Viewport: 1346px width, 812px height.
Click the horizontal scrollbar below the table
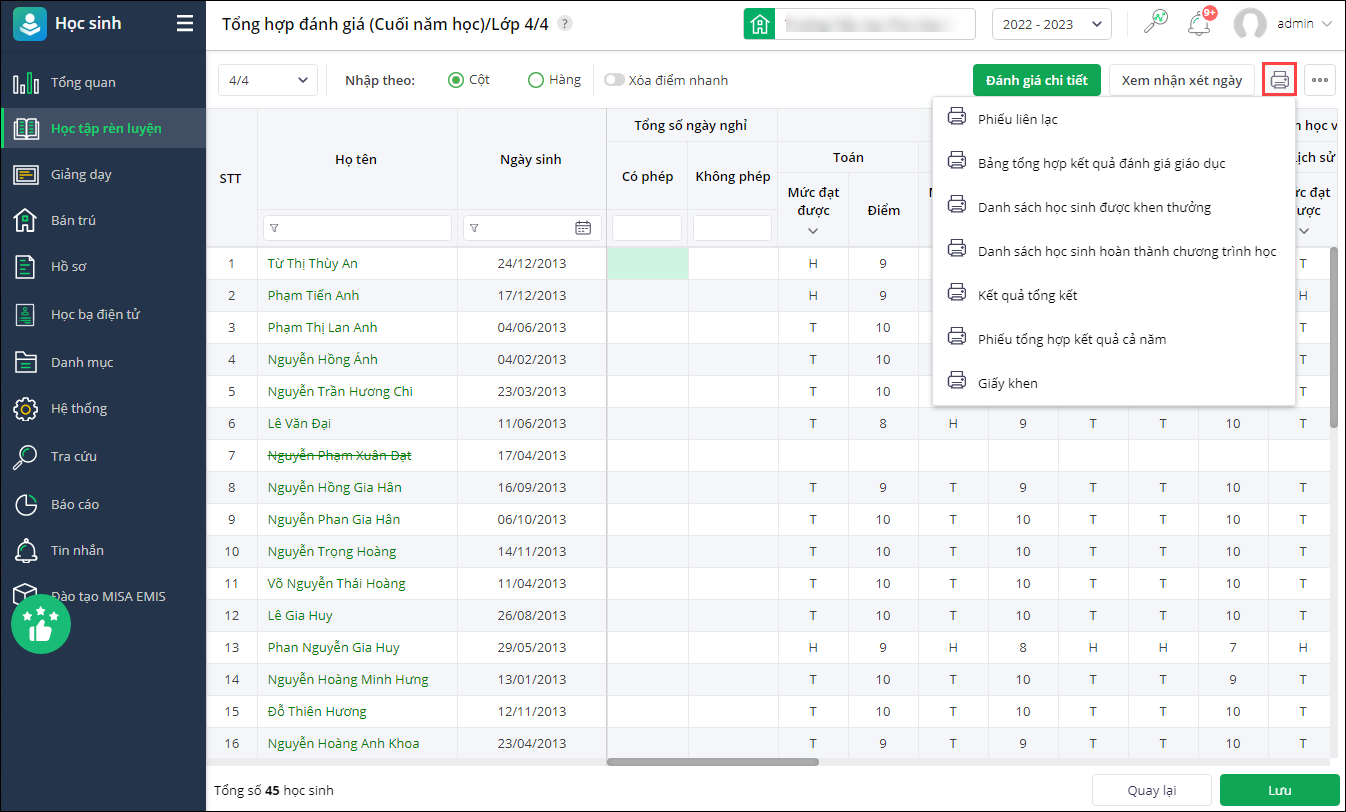coord(712,762)
